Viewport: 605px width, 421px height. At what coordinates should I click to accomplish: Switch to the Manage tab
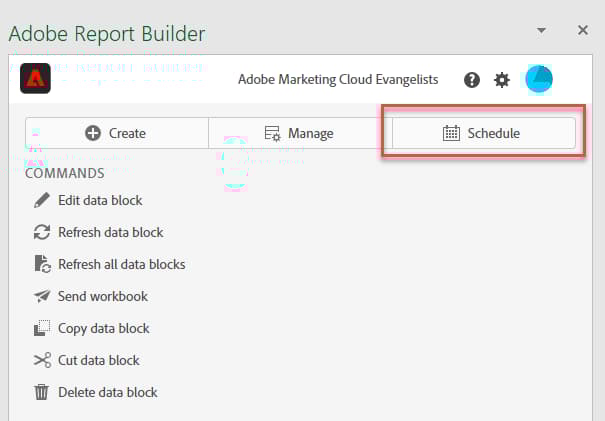tap(299, 133)
